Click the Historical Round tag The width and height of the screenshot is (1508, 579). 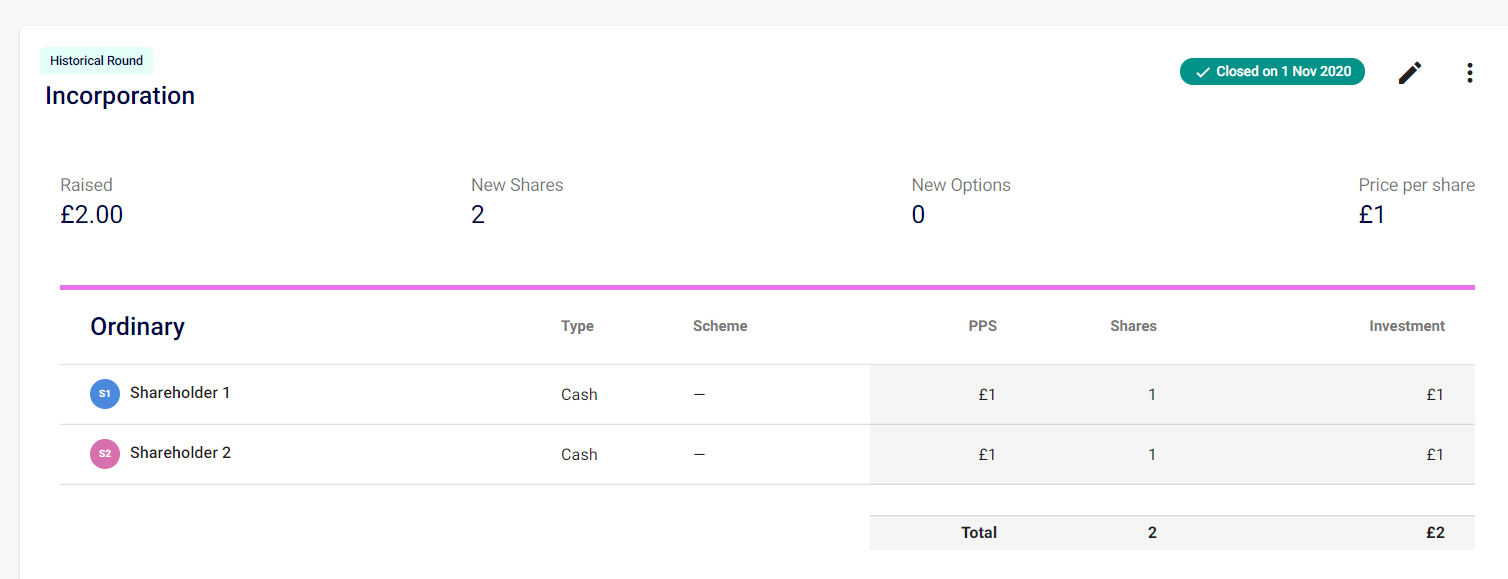[x=96, y=61]
